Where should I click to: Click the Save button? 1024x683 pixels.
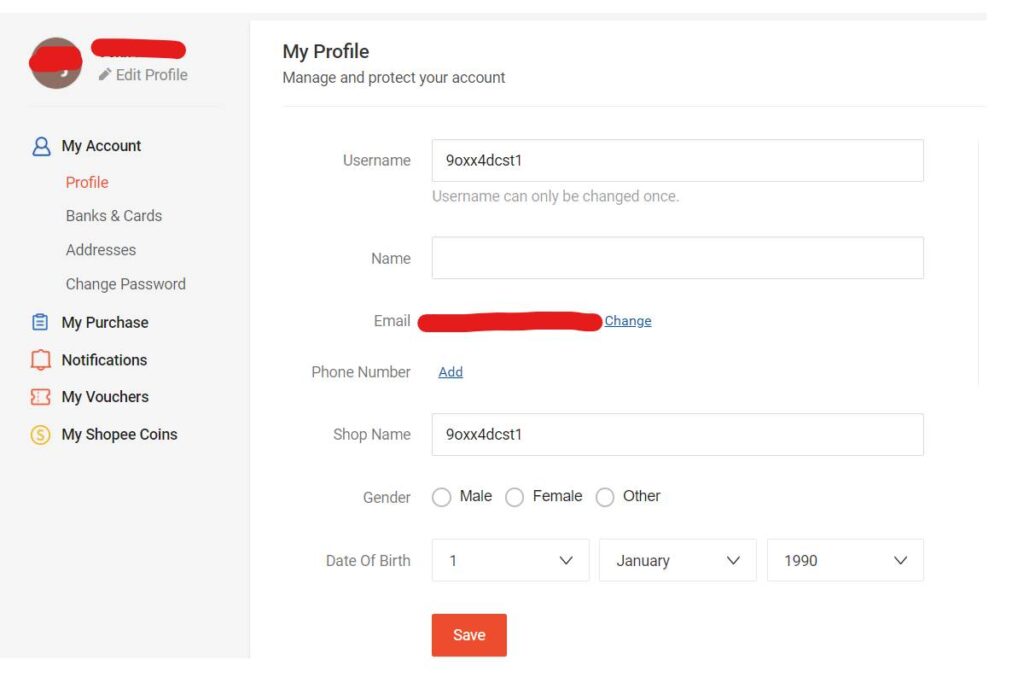pos(469,634)
